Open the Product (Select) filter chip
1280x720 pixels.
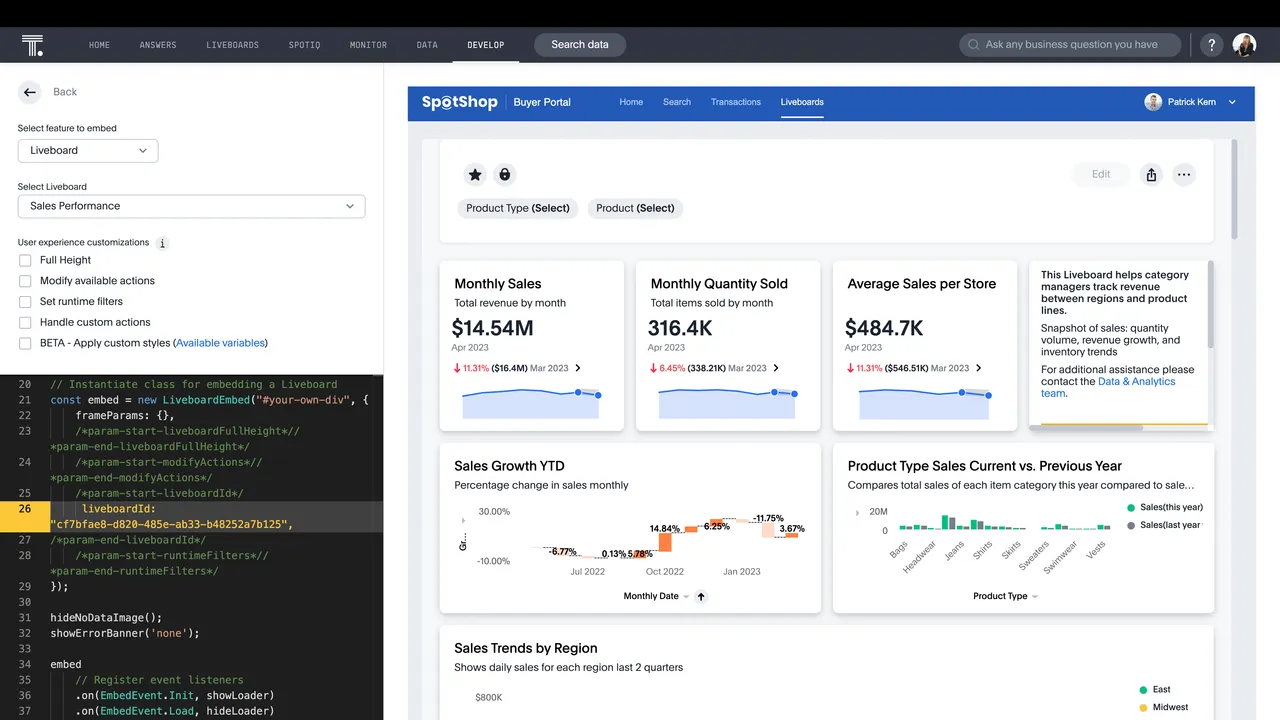tap(635, 208)
